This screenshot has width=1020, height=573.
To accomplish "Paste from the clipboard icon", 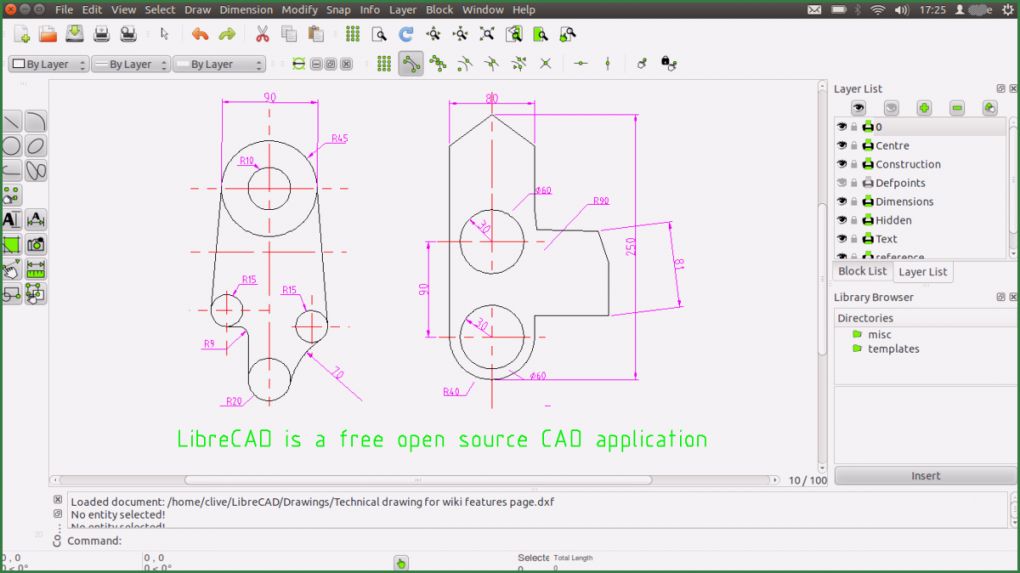I will coord(315,34).
